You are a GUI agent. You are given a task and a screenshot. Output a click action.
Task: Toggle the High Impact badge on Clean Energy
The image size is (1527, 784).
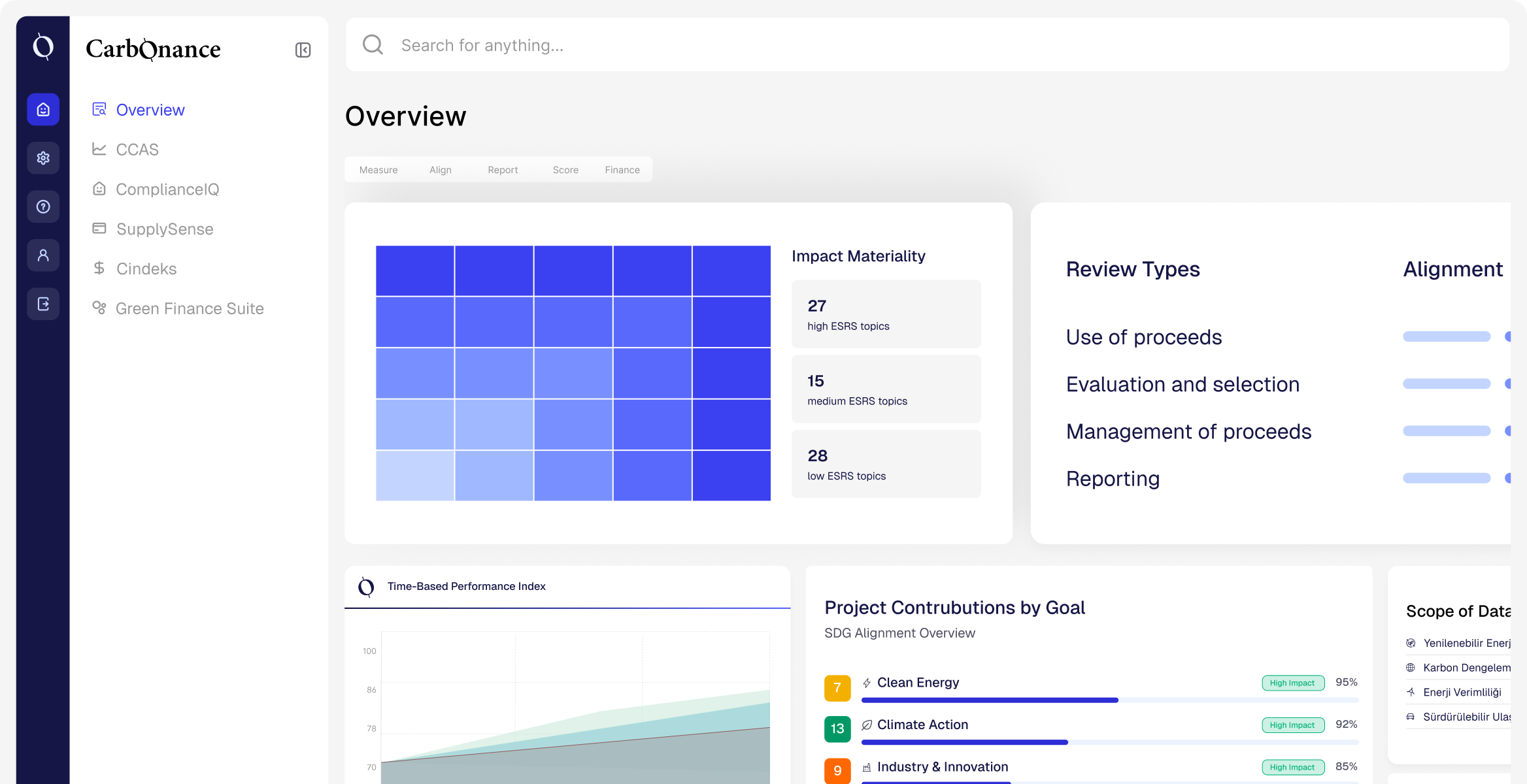1293,682
